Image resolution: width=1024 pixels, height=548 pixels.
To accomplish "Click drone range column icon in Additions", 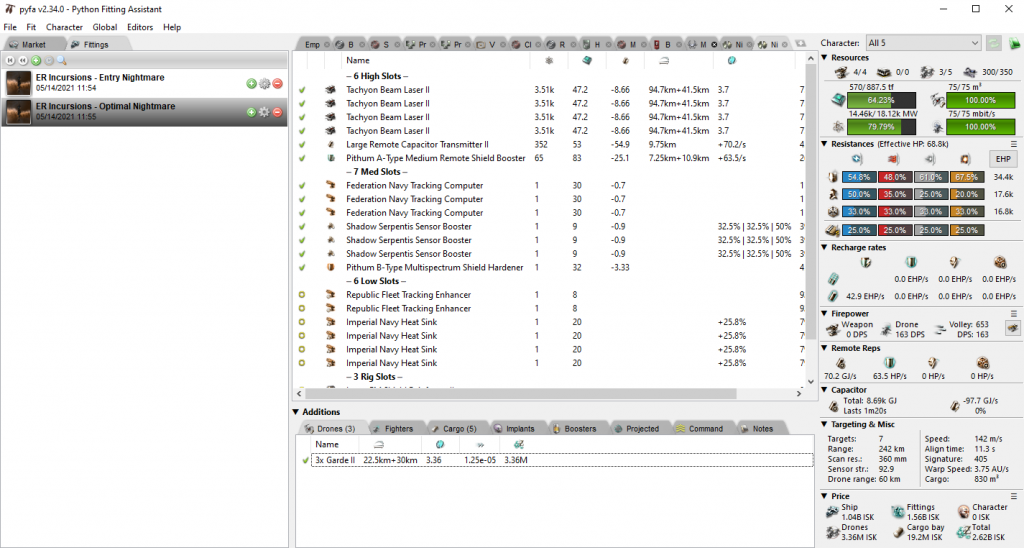I will (378, 444).
